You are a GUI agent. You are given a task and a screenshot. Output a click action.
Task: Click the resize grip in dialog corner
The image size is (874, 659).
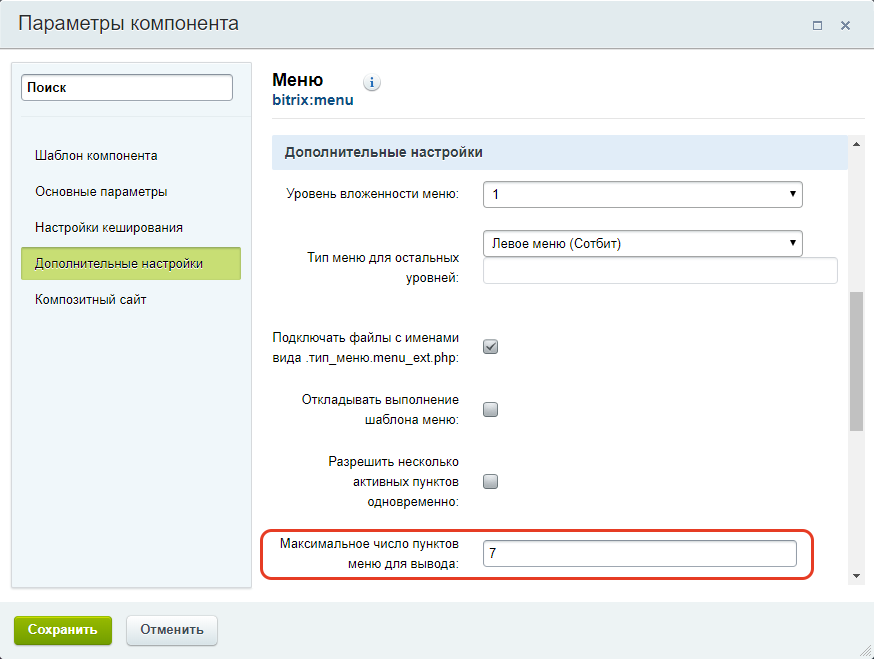[866, 651]
